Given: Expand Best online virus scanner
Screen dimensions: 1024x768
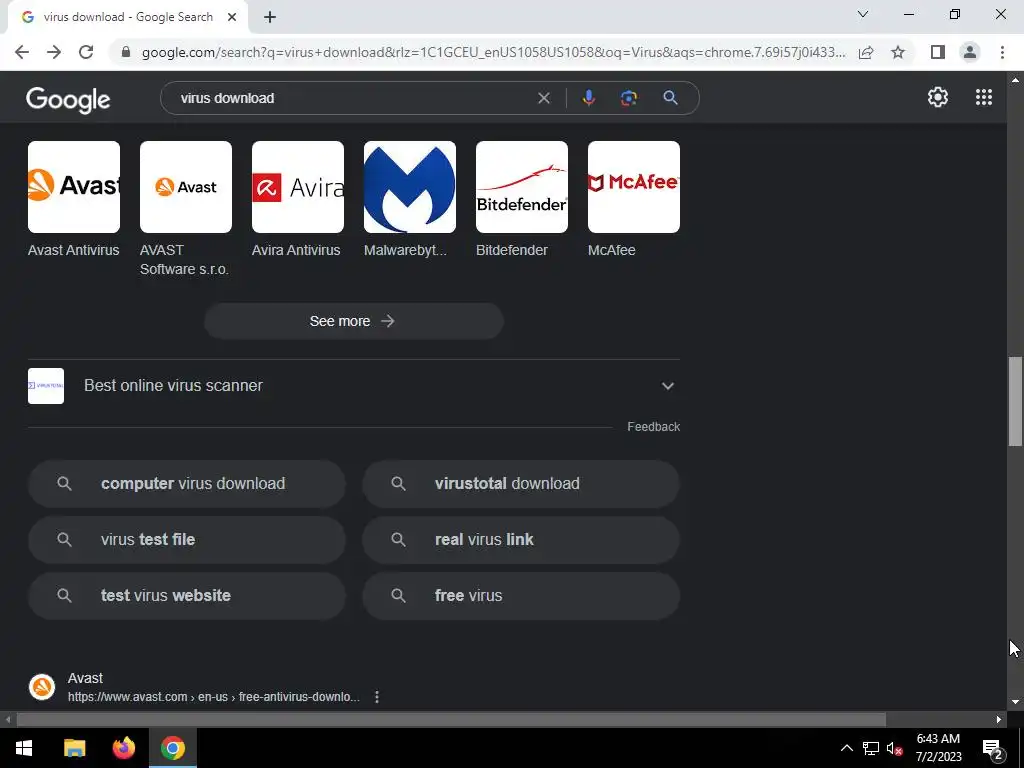Looking at the screenshot, I should [353, 386].
